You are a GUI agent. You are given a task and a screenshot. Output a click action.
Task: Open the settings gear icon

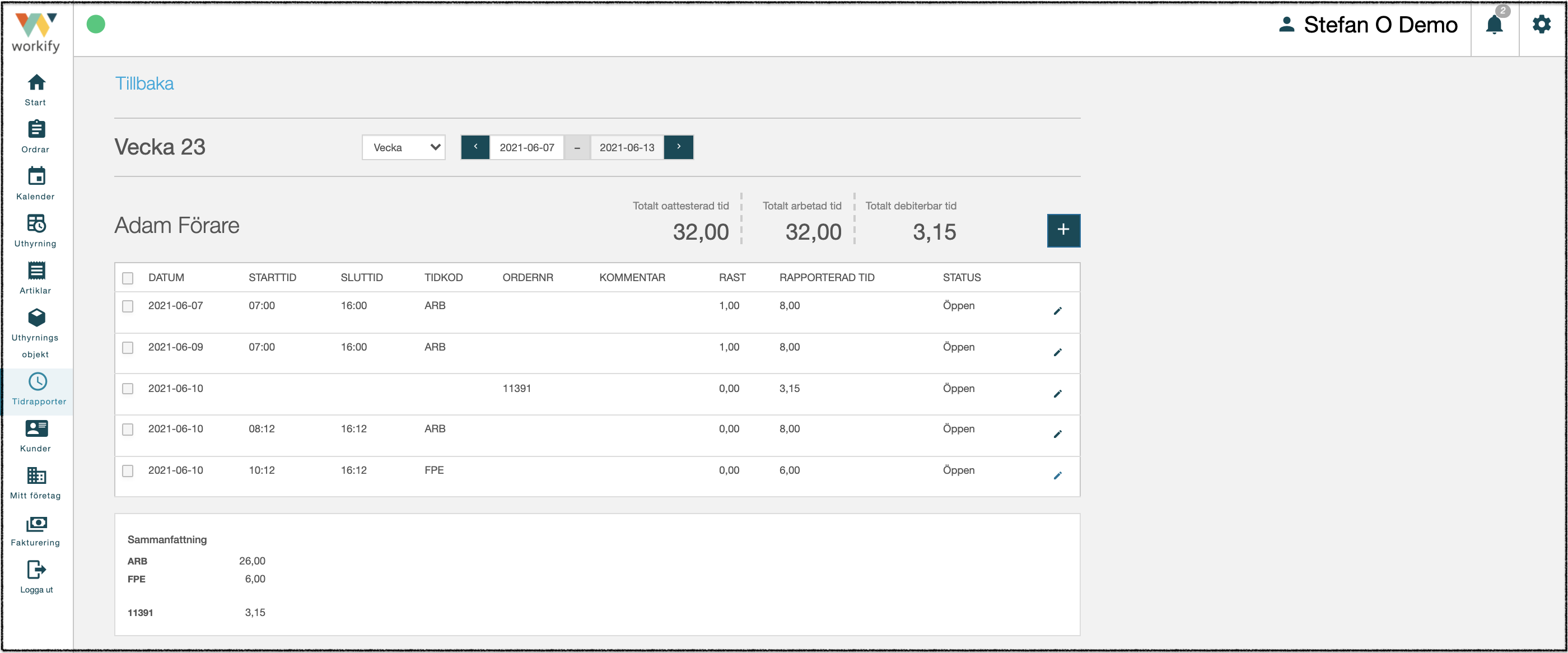tap(1542, 24)
